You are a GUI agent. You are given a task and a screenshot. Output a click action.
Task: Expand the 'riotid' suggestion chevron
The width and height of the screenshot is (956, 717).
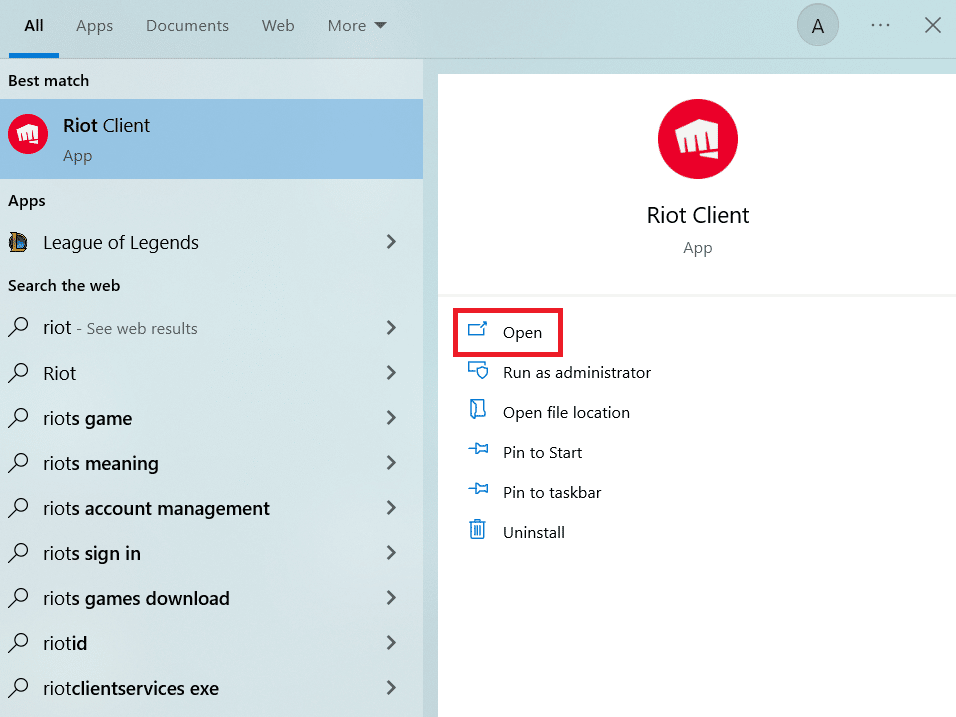(x=391, y=643)
